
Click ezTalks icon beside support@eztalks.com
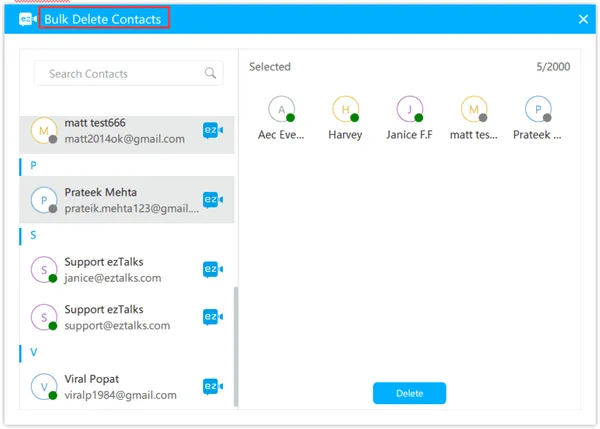213,317
